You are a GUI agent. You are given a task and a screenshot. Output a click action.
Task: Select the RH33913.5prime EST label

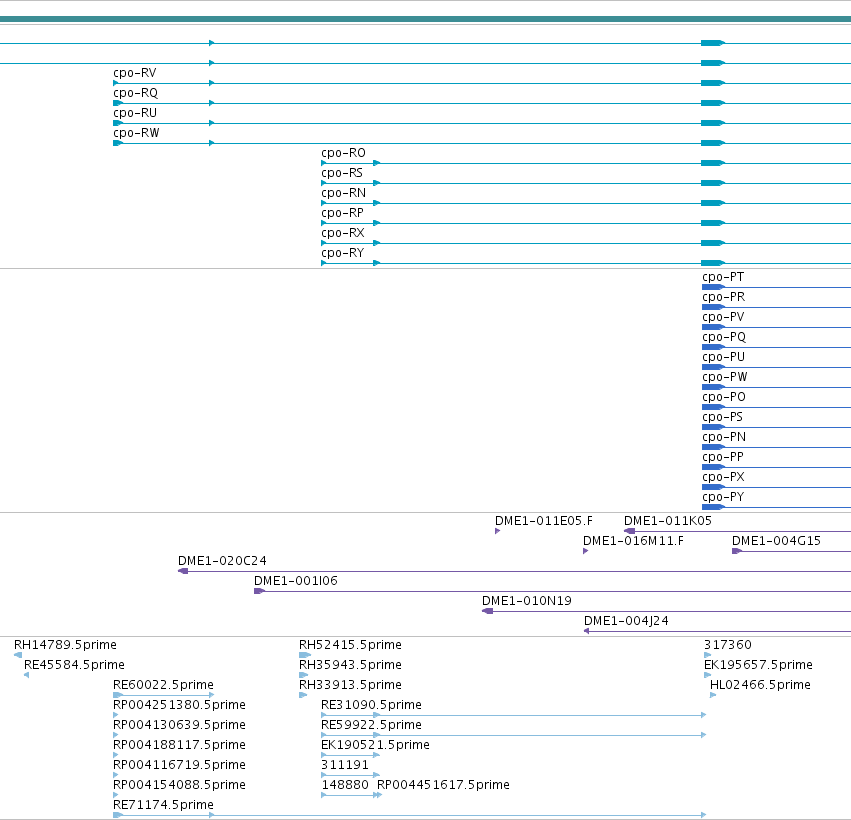(x=350, y=685)
